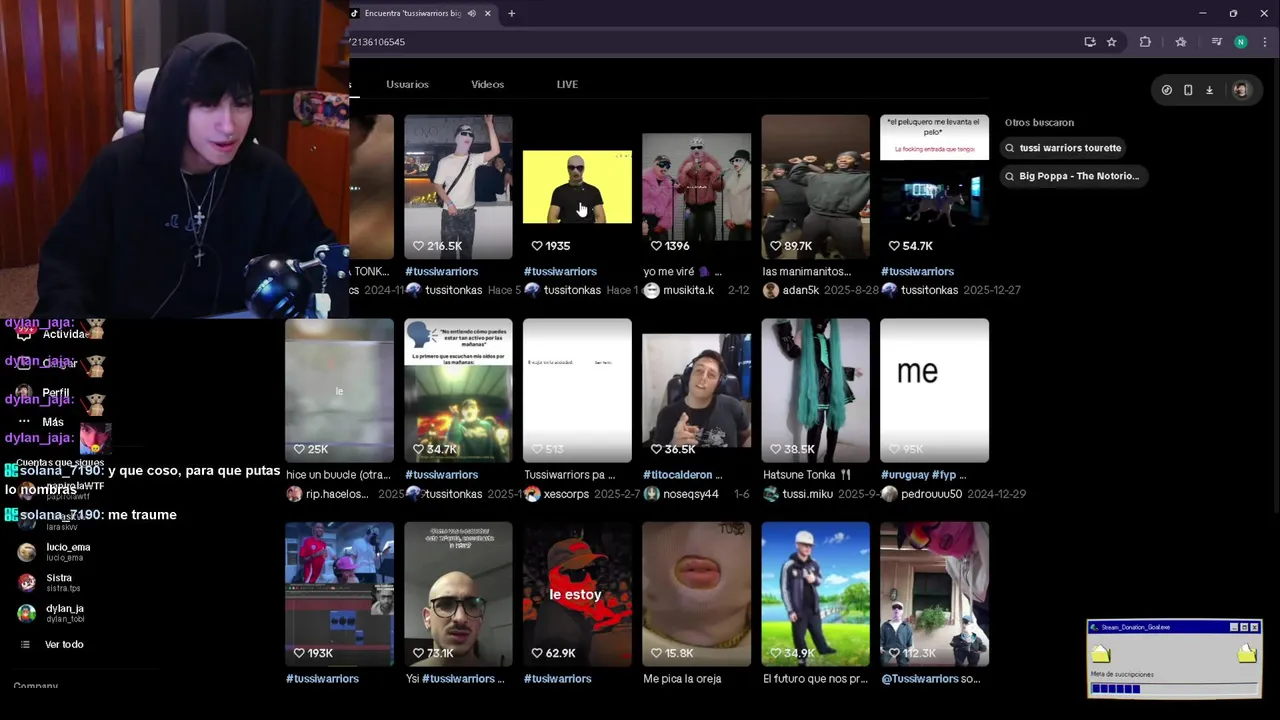Image resolution: width=1280 pixels, height=720 pixels.
Task: Open the TikTok profile avatar menu
Action: (x=1241, y=90)
